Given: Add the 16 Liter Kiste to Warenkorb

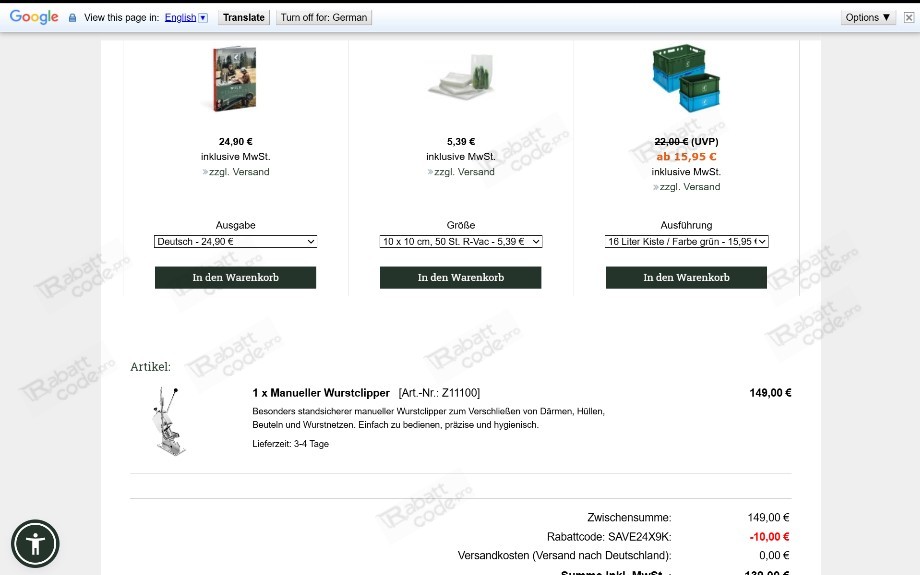Looking at the screenshot, I should pos(686,278).
